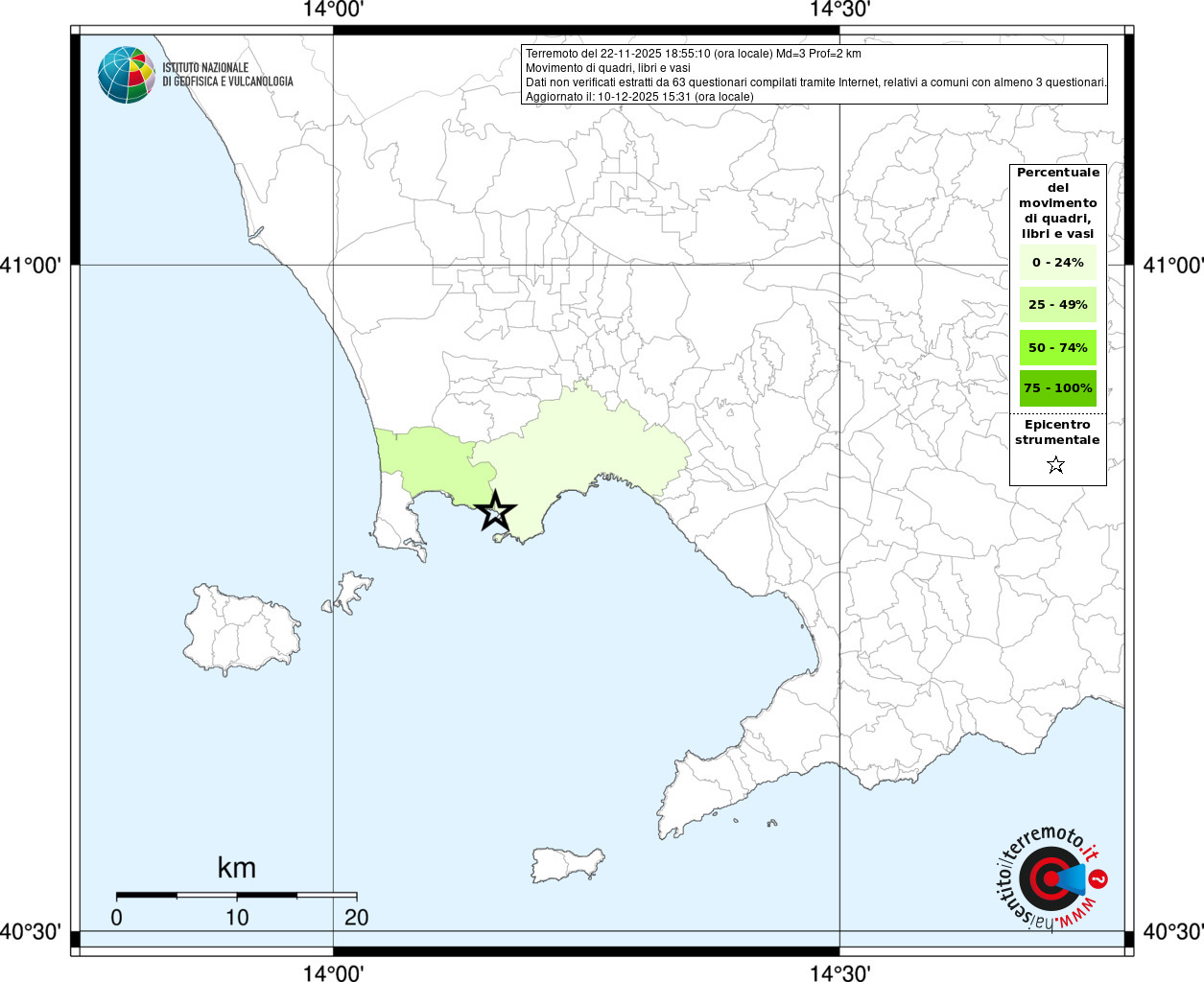Viewport: 1204px width, 982px height.
Task: Click the 'Terremoto del 22-11-2025' header line
Action: click(694, 54)
